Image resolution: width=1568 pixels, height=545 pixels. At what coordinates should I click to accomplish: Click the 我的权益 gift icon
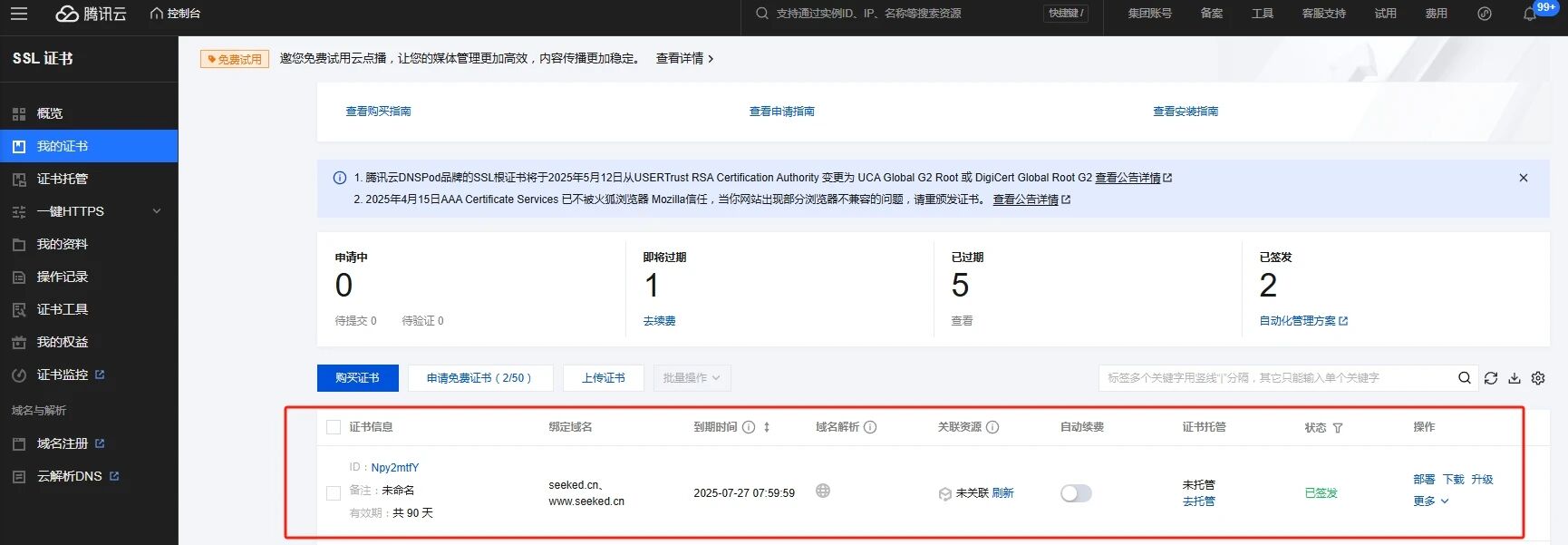[19, 343]
